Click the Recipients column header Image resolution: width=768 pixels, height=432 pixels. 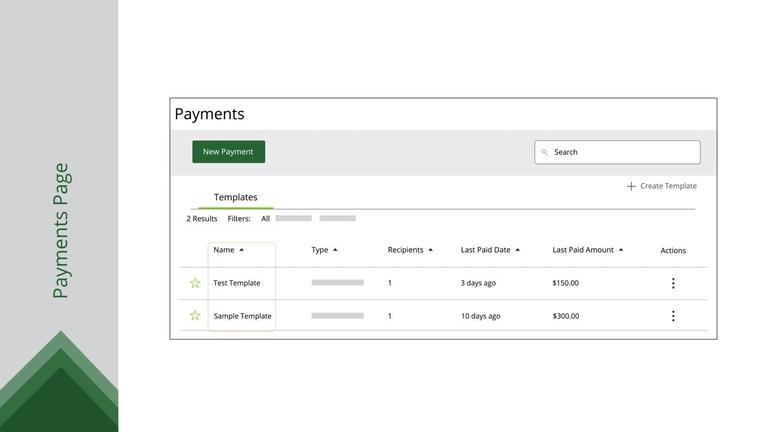[406, 250]
